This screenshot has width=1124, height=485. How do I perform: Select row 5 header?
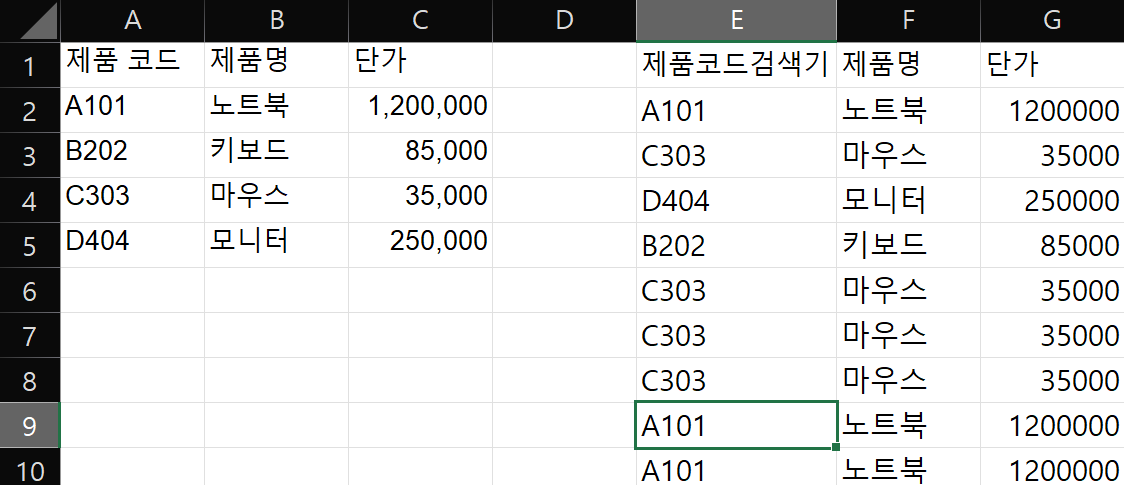coord(30,246)
